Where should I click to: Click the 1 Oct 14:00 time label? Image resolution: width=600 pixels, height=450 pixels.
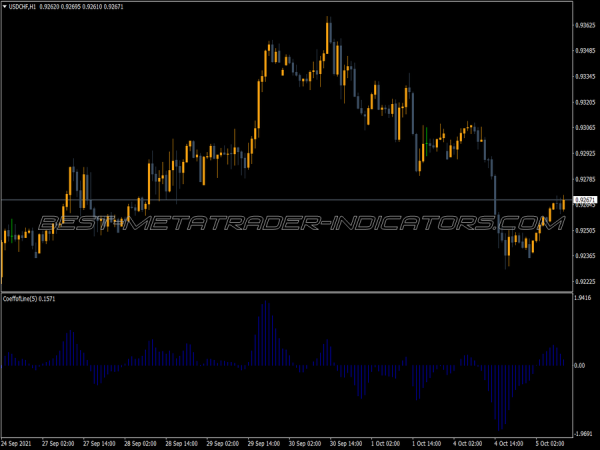[x=427, y=444]
